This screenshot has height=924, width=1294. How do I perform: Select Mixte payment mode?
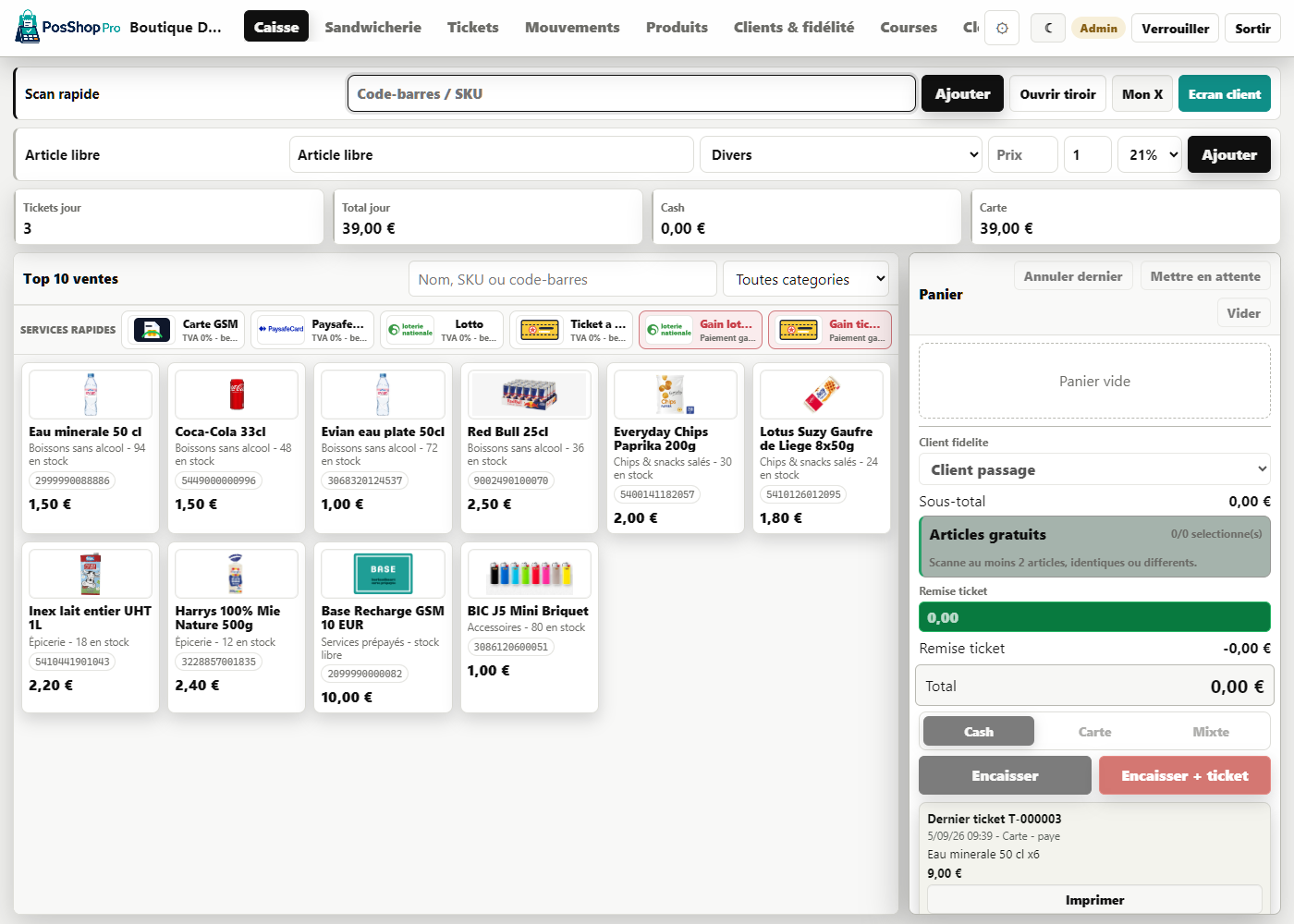click(1211, 731)
